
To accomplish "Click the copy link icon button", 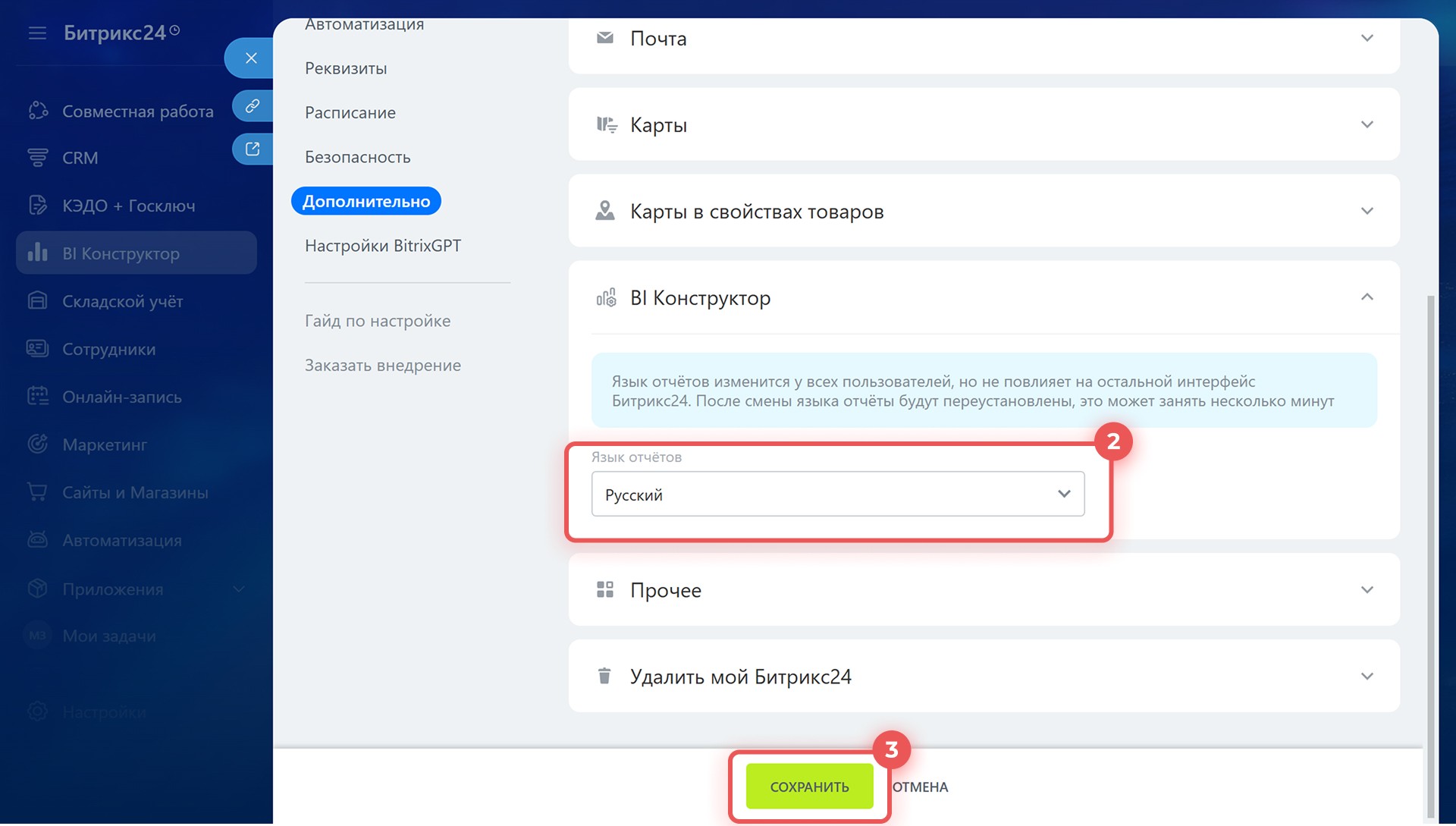I will click(x=252, y=105).
